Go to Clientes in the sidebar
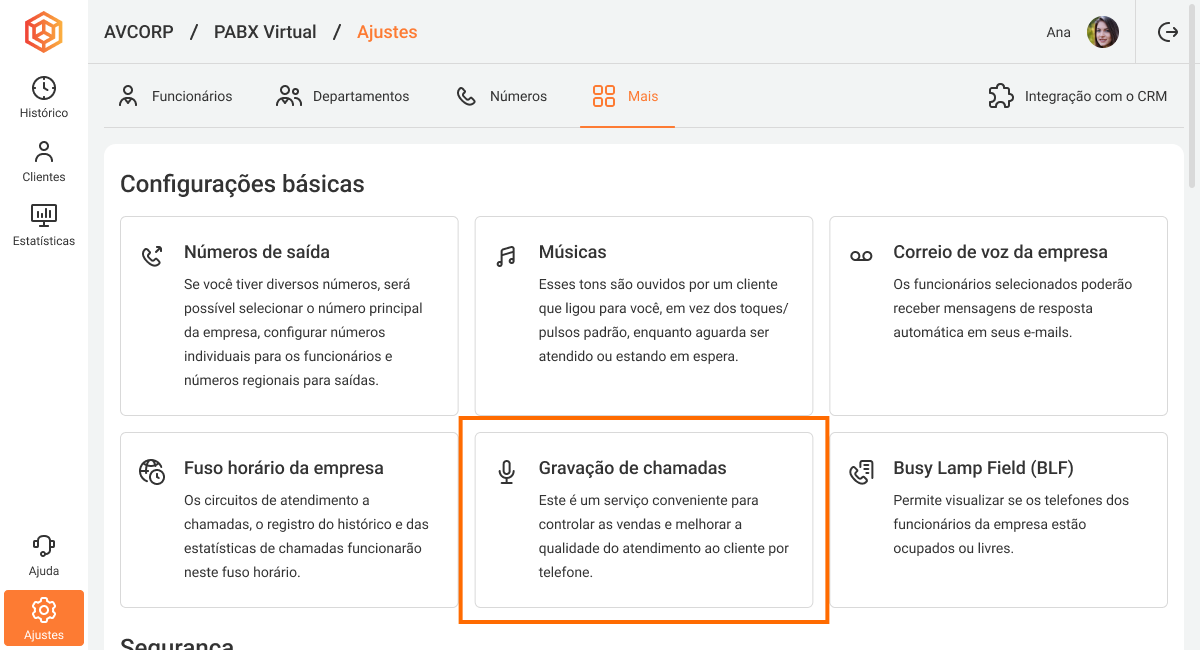 tap(44, 161)
